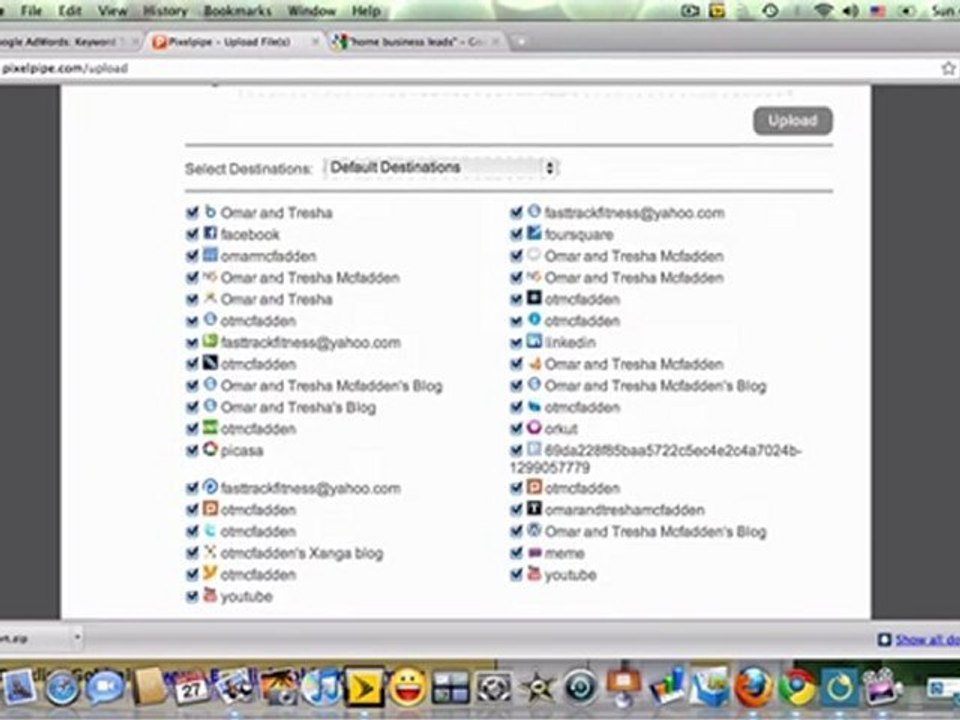The image size is (960, 720).
Task: Toggle the omarandtreshamcfadden checkbox
Action: coord(516,509)
